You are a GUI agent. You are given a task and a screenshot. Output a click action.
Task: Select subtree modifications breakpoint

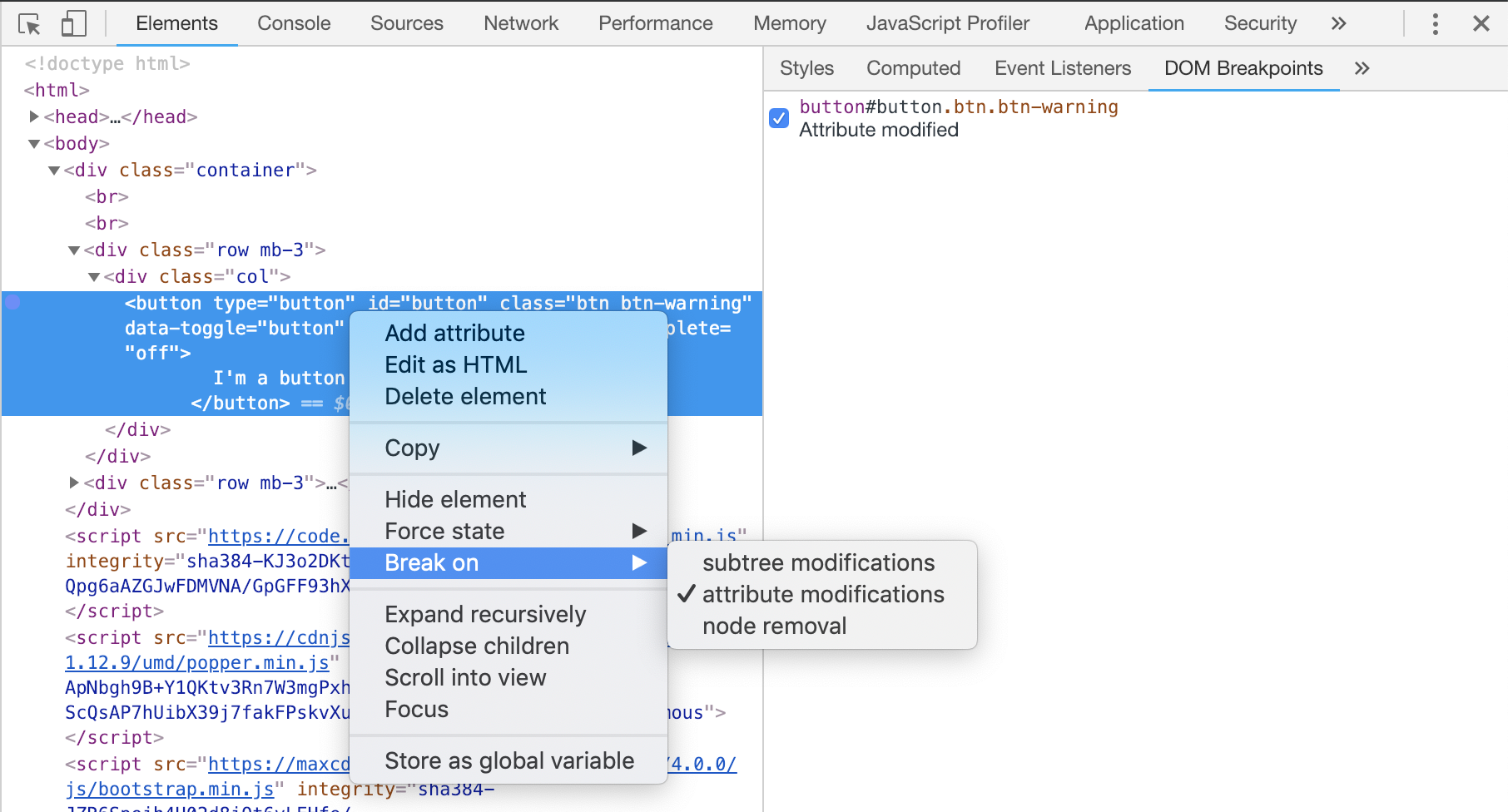click(x=822, y=562)
